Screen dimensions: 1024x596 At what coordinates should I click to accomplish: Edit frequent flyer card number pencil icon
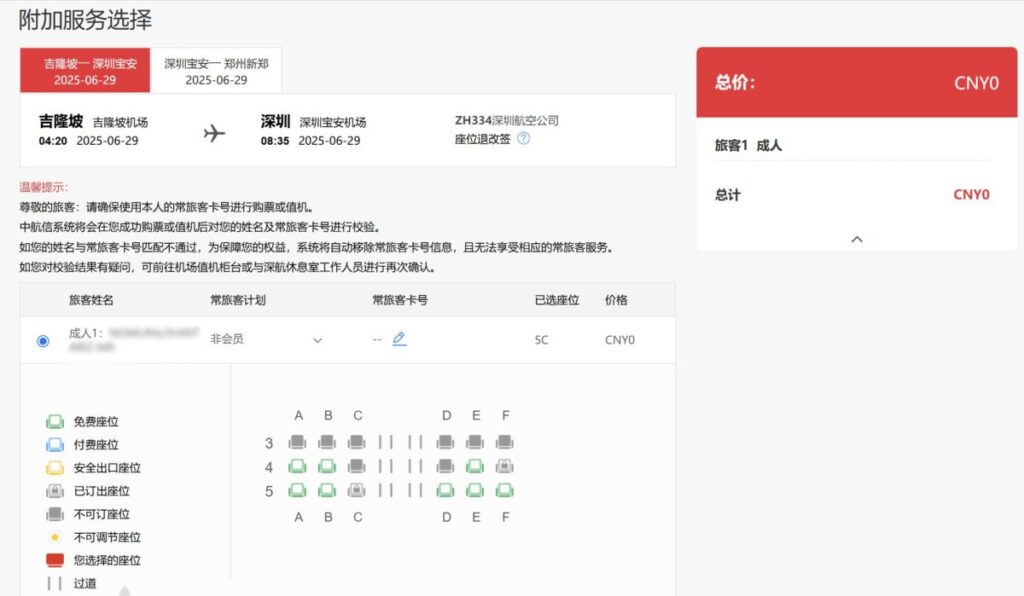(x=399, y=339)
